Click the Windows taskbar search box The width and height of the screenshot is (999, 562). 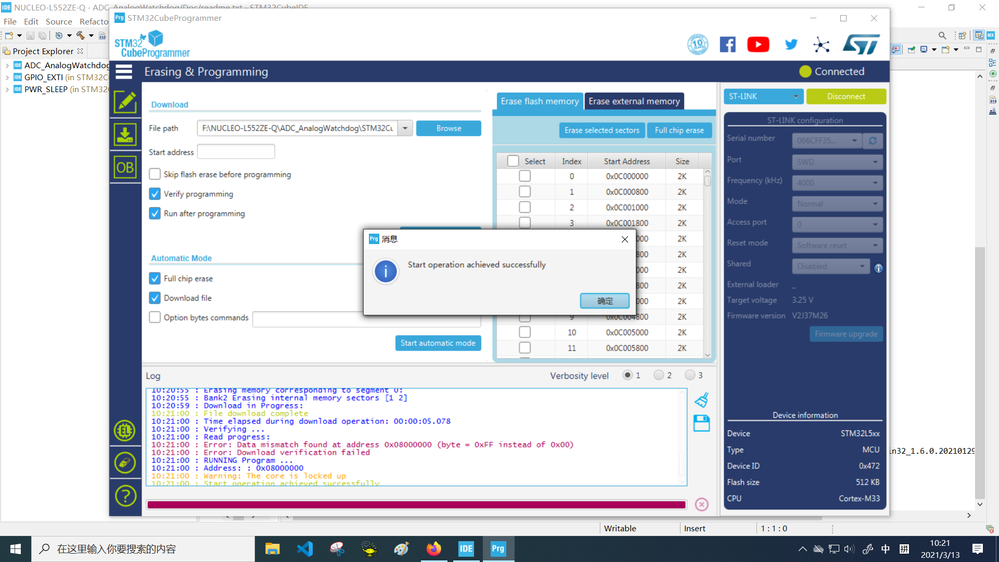coord(143,549)
